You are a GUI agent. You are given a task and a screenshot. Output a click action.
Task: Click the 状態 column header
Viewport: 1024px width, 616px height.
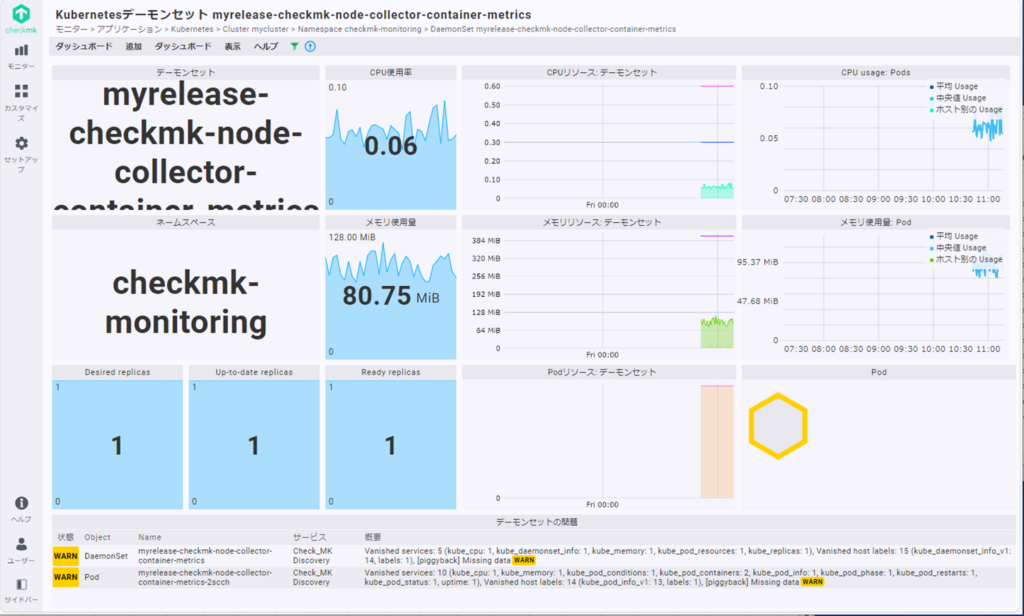[x=65, y=537]
